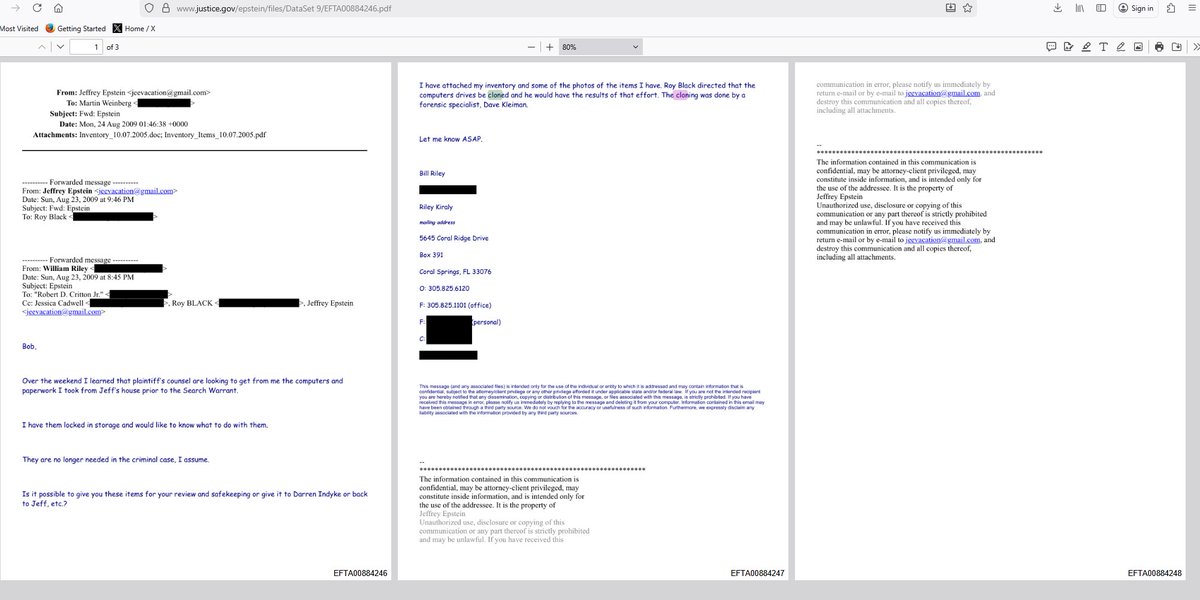The image size is (1200, 600).
Task: Open the Getting Started bookmark
Action: tap(76, 29)
